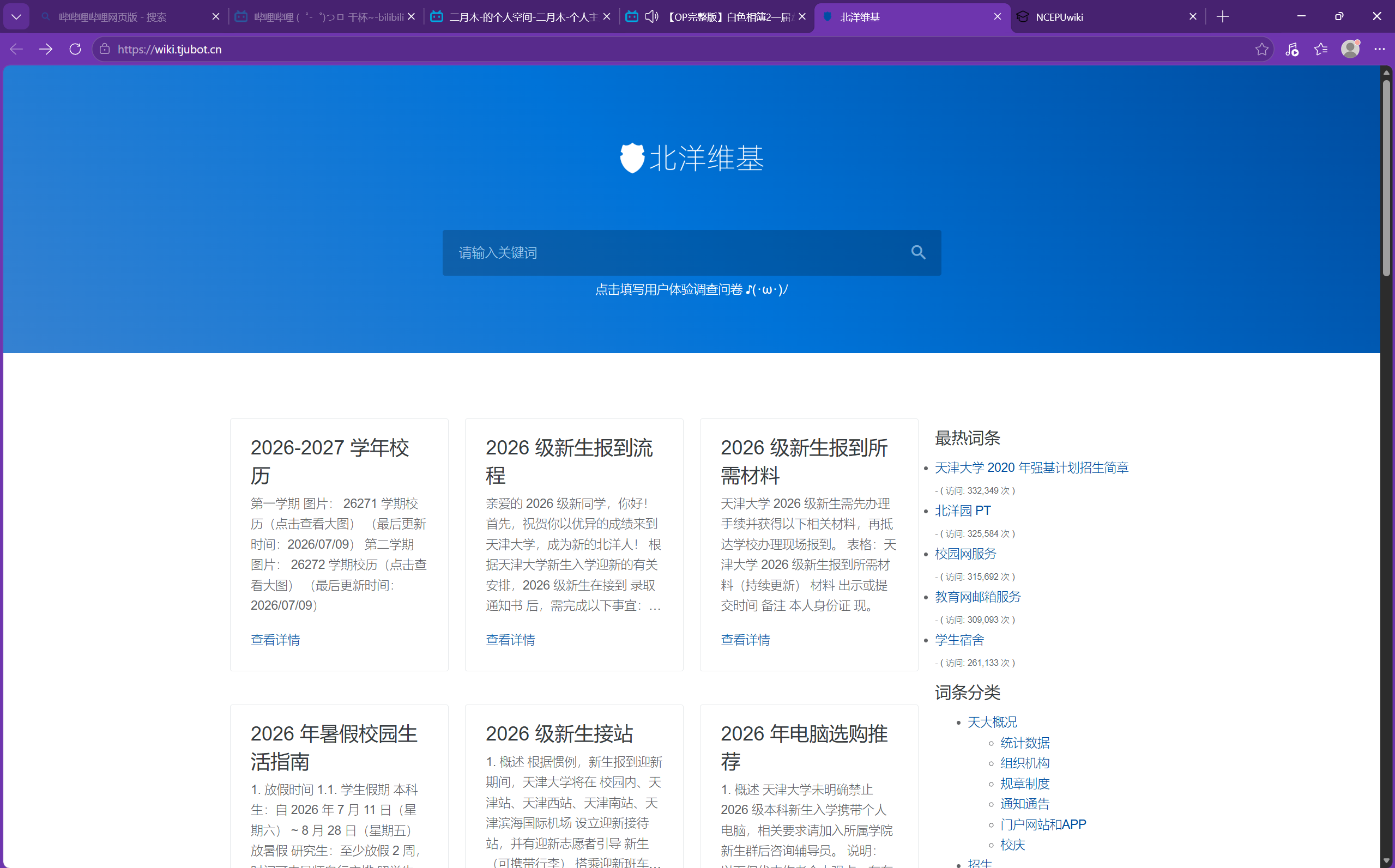The image size is (1395, 868).
Task: Open favorites list icon in toolbar
Action: click(1321, 50)
